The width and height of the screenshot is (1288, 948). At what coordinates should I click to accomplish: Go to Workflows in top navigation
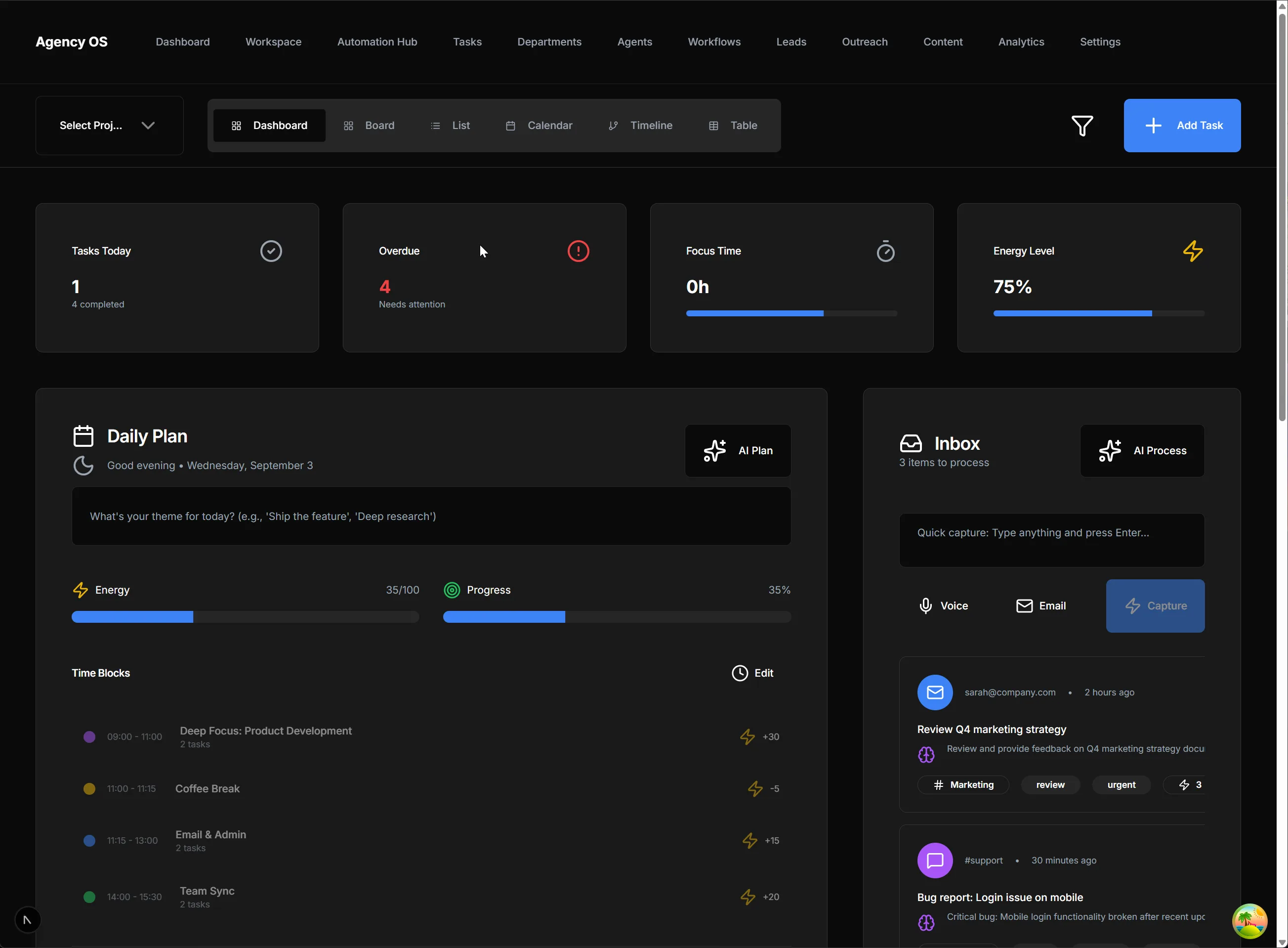[x=714, y=42]
